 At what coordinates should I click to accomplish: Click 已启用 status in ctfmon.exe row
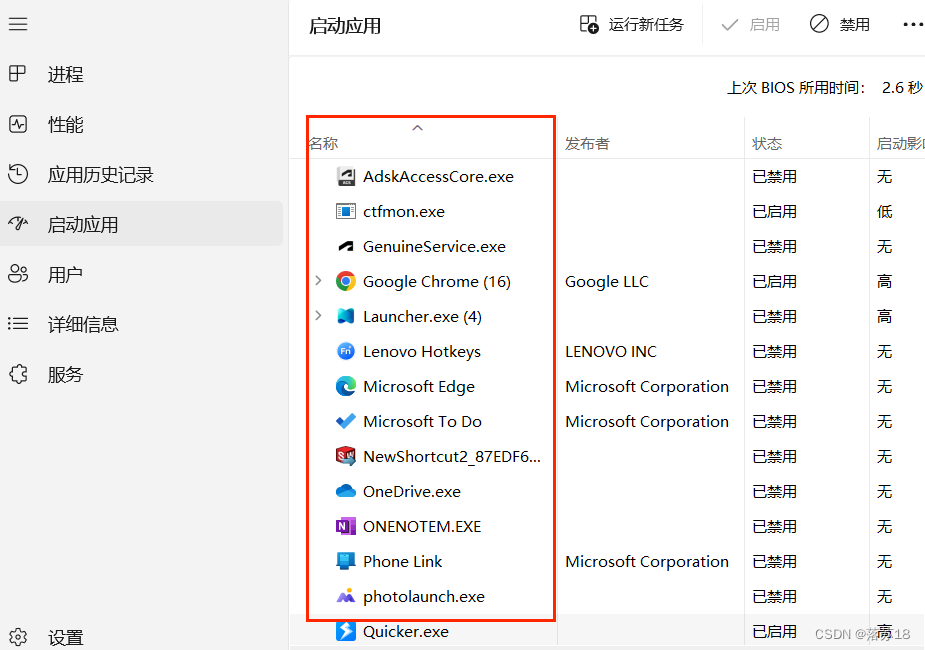tap(775, 211)
